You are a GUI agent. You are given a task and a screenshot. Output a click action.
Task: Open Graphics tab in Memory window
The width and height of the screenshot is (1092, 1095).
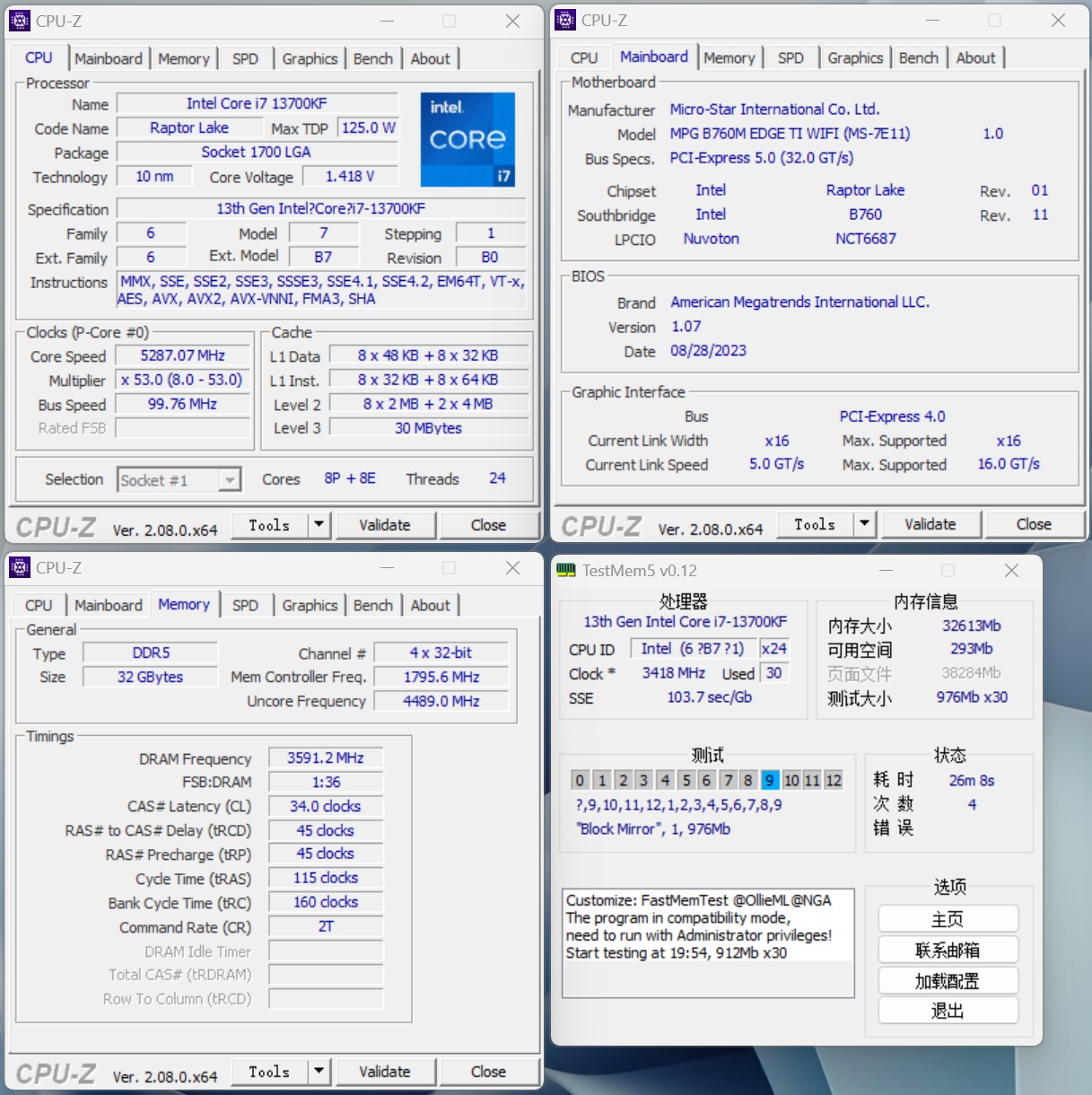(310, 605)
